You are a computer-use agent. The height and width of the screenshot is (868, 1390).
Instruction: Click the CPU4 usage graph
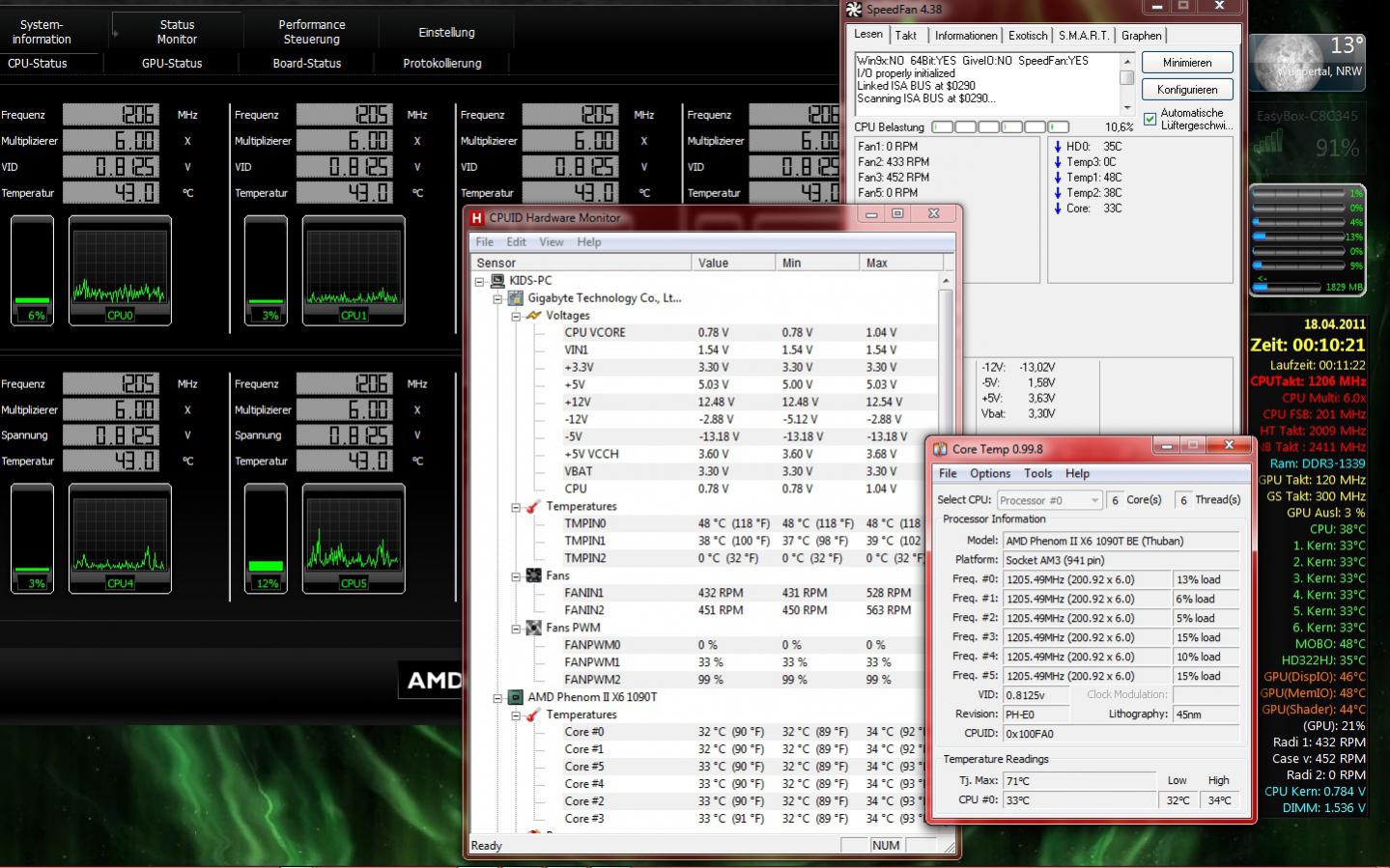click(120, 539)
